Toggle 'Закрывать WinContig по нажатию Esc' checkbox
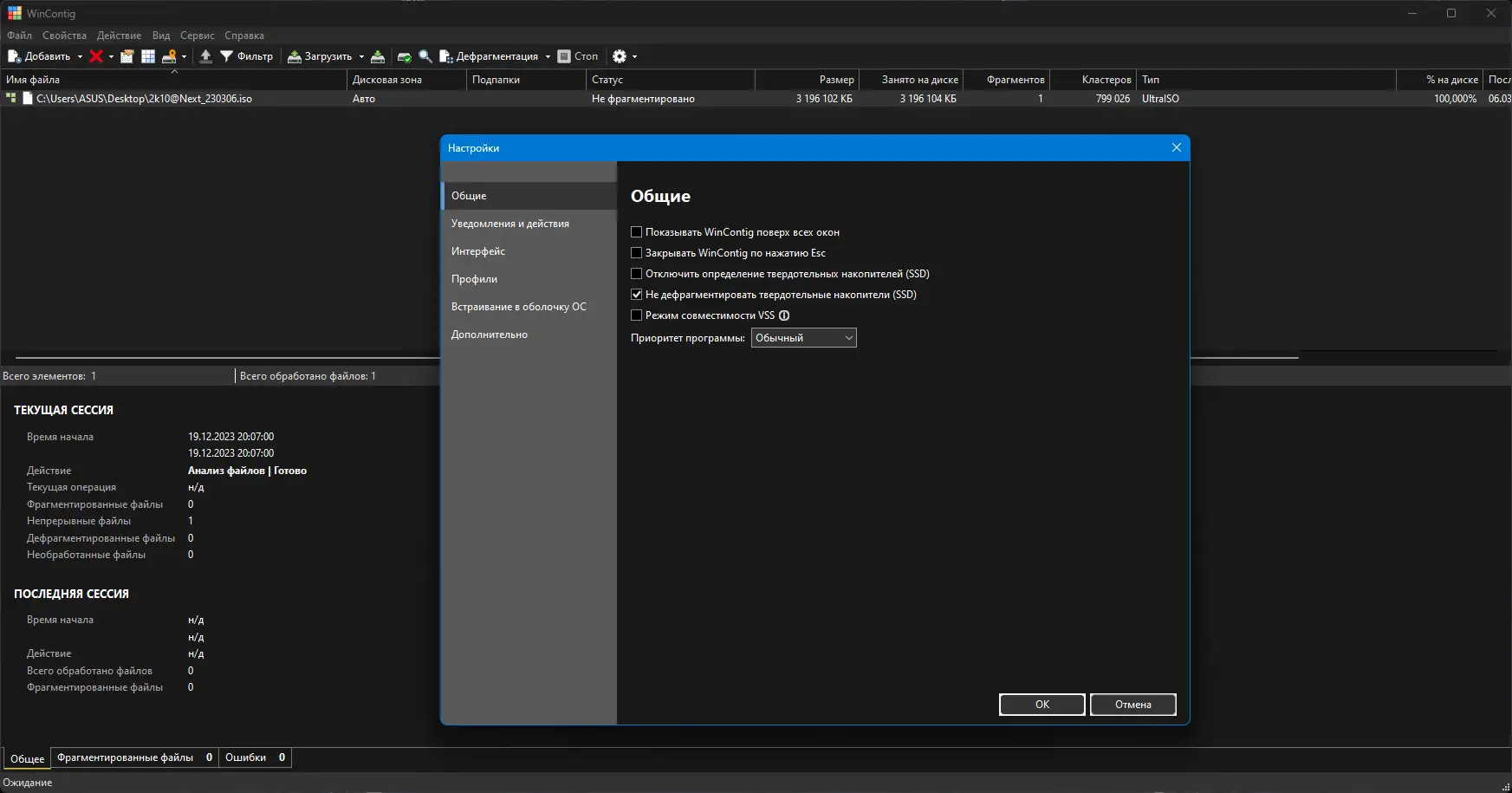This screenshot has height=793, width=1512. point(637,253)
